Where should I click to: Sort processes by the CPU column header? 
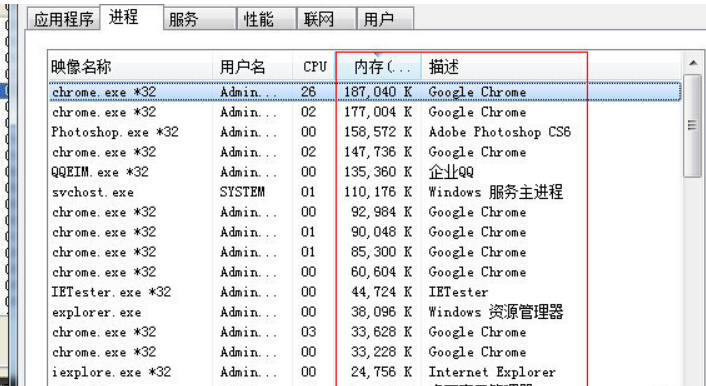[315, 67]
